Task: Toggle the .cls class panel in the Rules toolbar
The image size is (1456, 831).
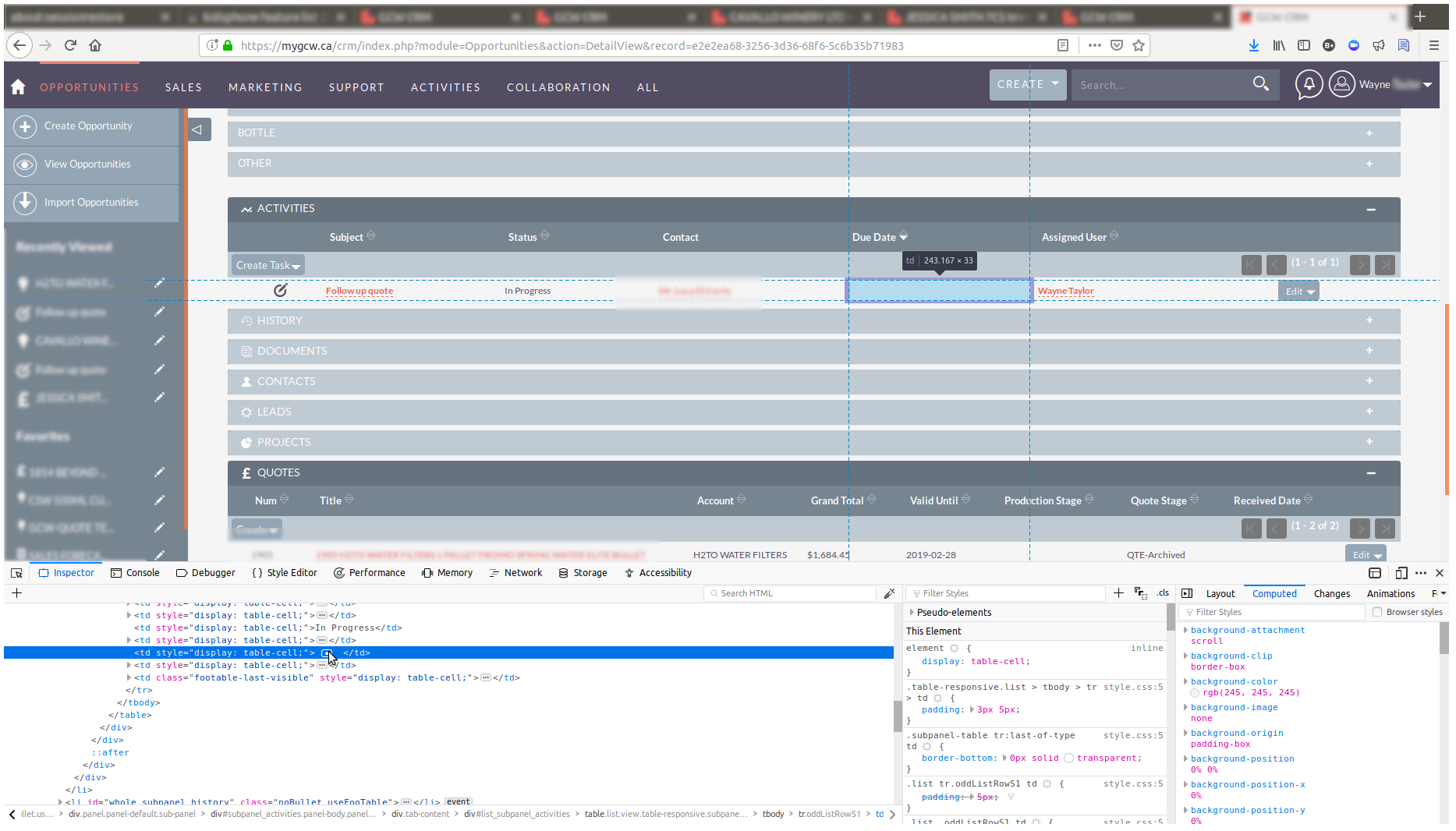Action: tap(1162, 593)
